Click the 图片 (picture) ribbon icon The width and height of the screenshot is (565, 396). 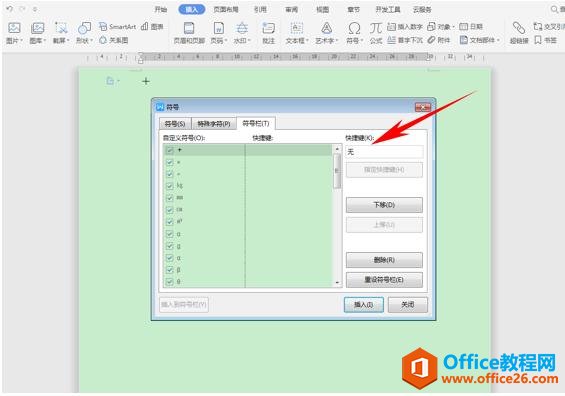coord(14,28)
